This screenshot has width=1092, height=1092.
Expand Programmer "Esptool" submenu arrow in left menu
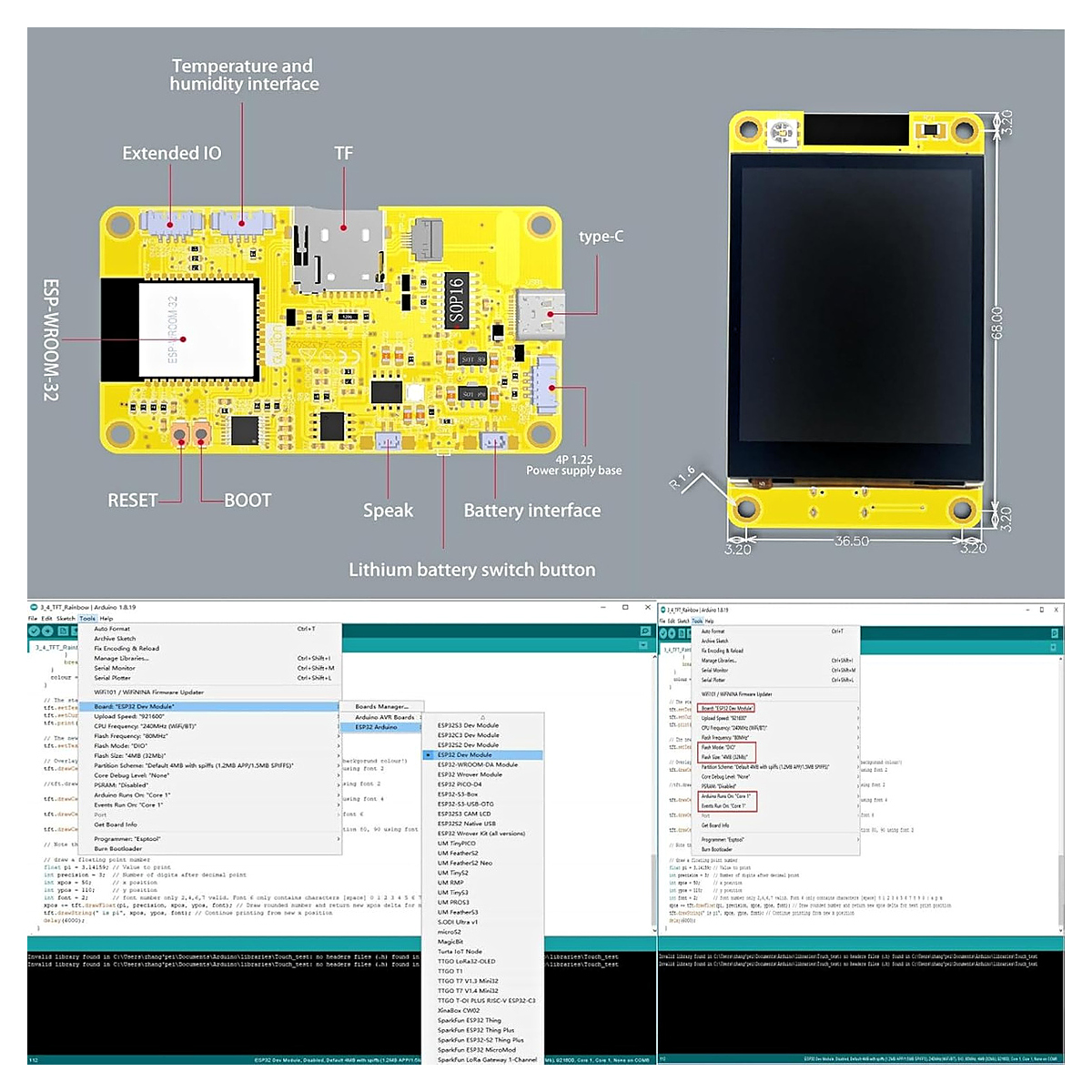click(339, 839)
